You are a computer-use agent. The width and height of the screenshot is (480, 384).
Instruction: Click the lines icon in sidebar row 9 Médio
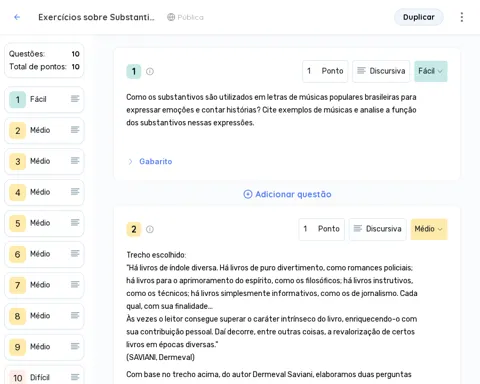click(75, 346)
